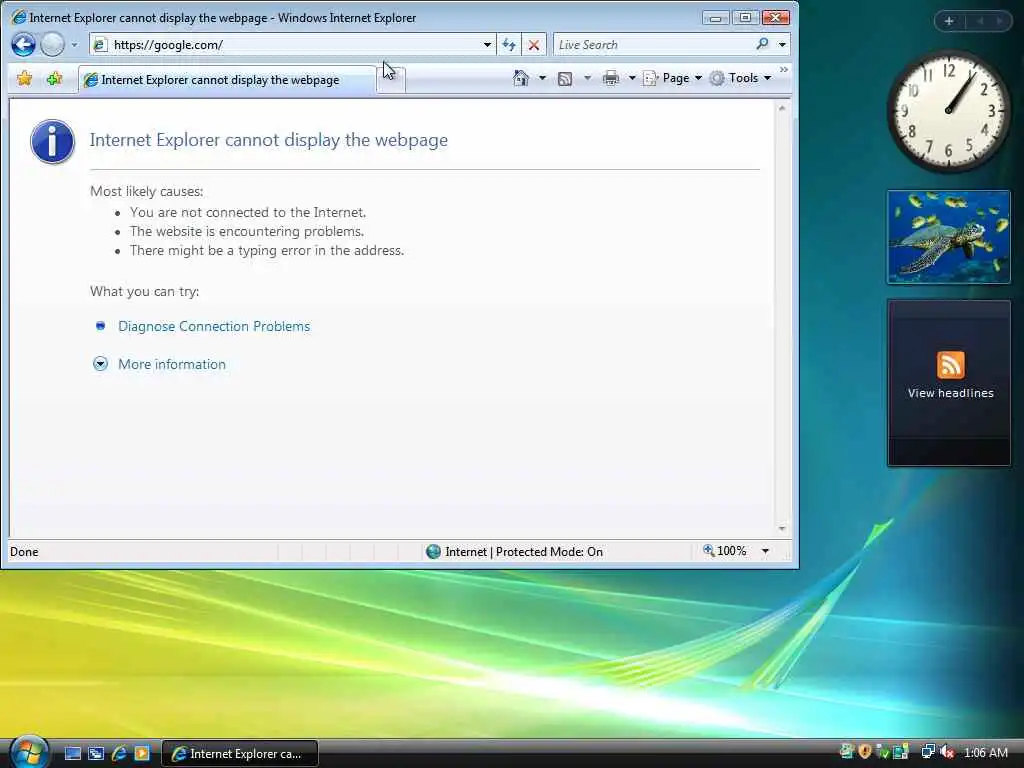Click the page scrollbar up arrow
The height and width of the screenshot is (768, 1024).
782,108
